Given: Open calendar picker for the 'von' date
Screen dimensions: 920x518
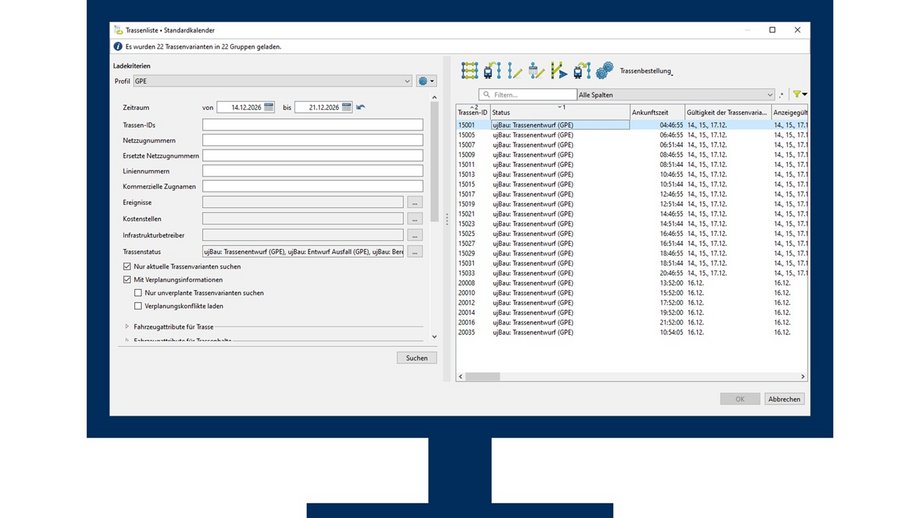Looking at the screenshot, I should click(x=269, y=107).
